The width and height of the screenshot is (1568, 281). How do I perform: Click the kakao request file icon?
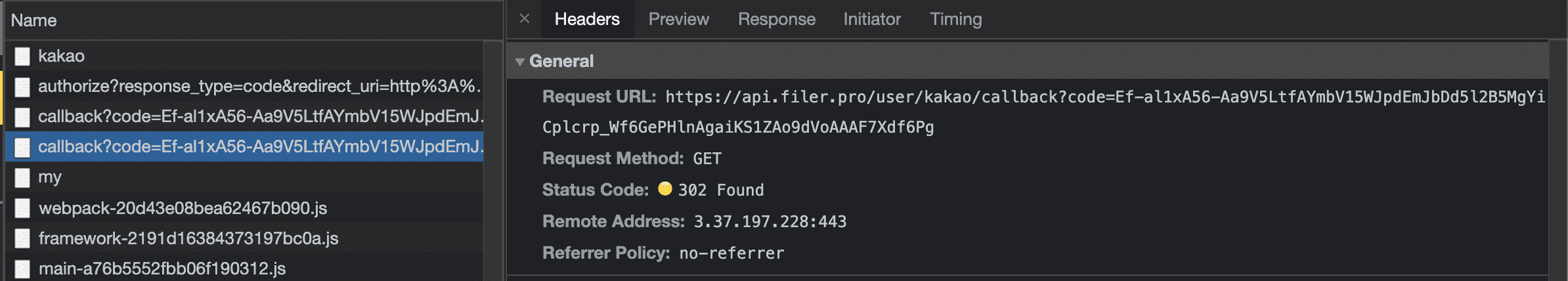tap(22, 56)
